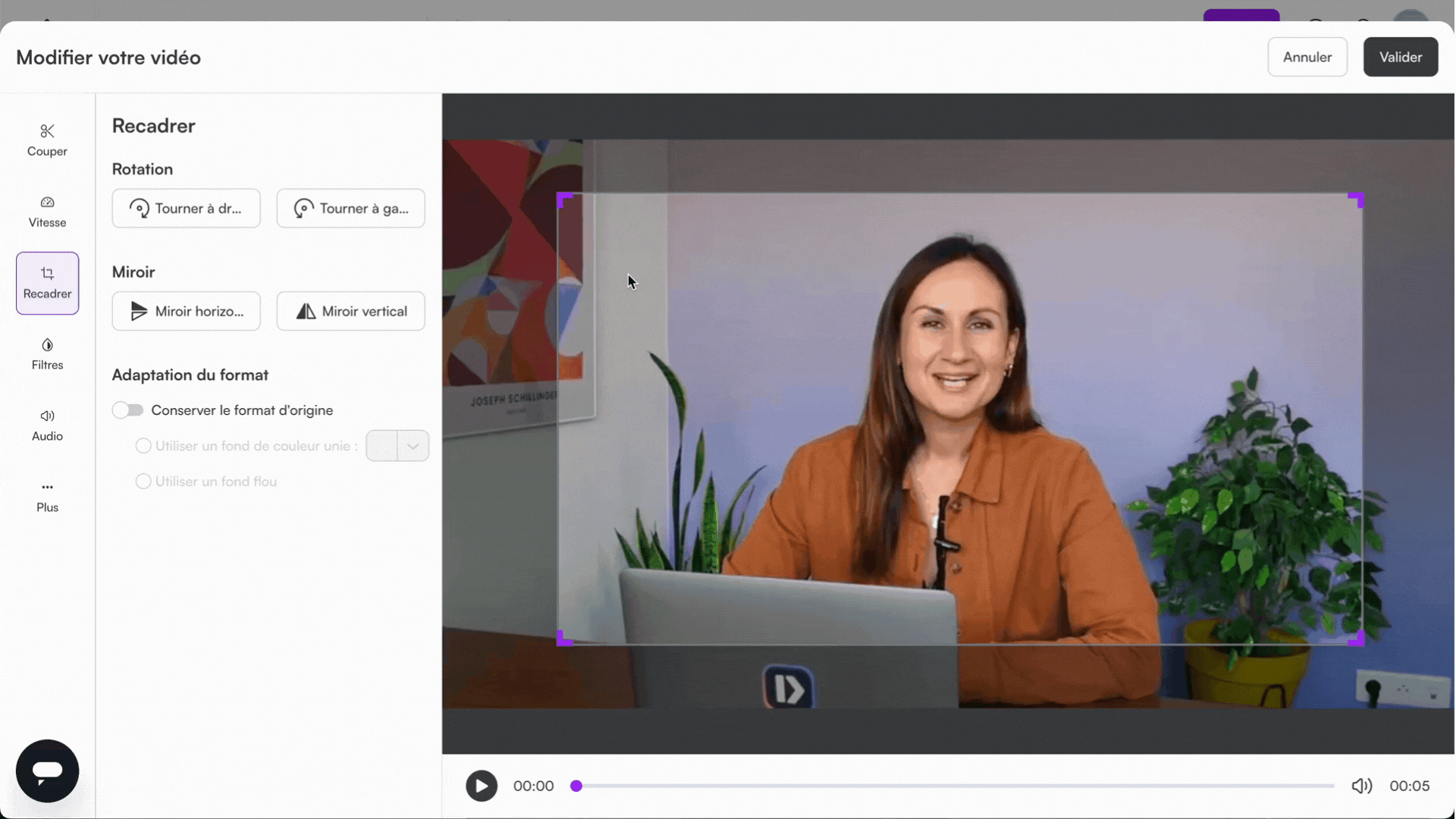Select Utiliser un fond de couleur unie
The height and width of the screenshot is (819, 1456).
(143, 446)
